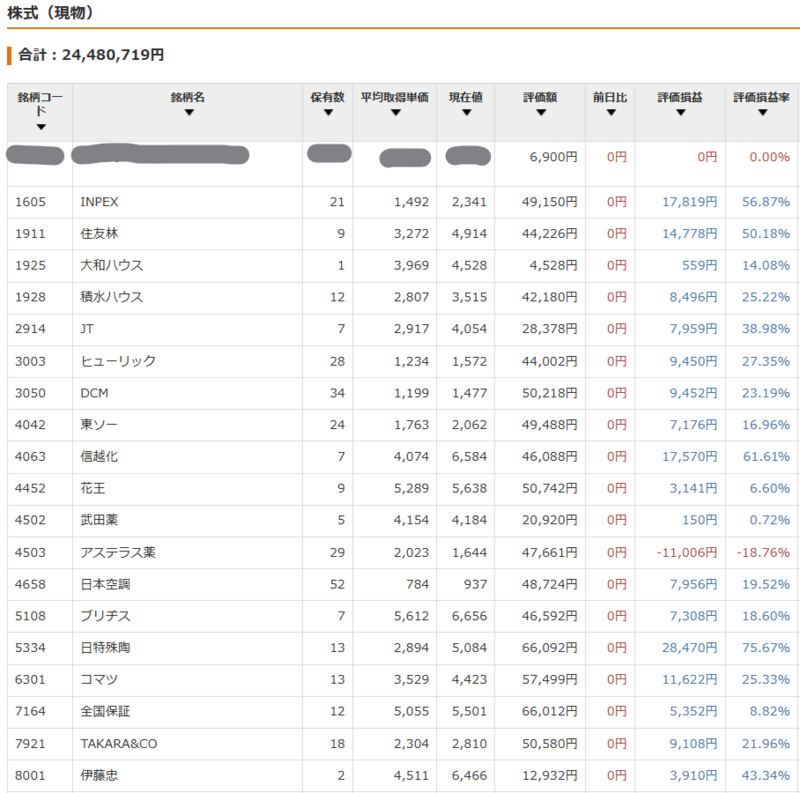Click the JT stock name

click(x=87, y=329)
